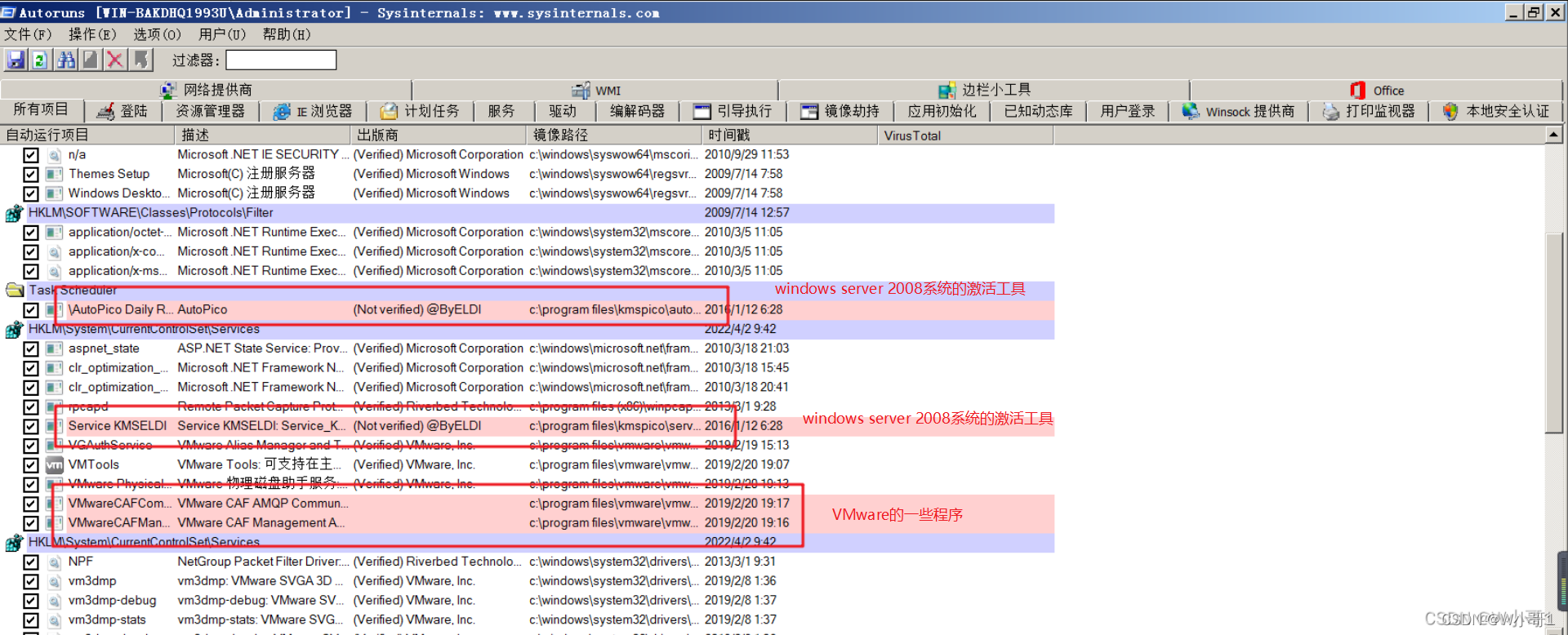Sort by VirusTotal column header

tap(966, 135)
